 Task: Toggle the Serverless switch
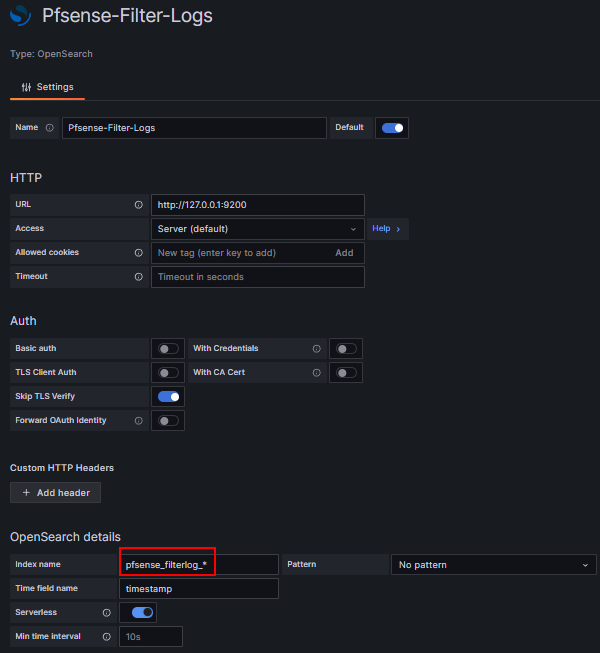[x=142, y=612]
